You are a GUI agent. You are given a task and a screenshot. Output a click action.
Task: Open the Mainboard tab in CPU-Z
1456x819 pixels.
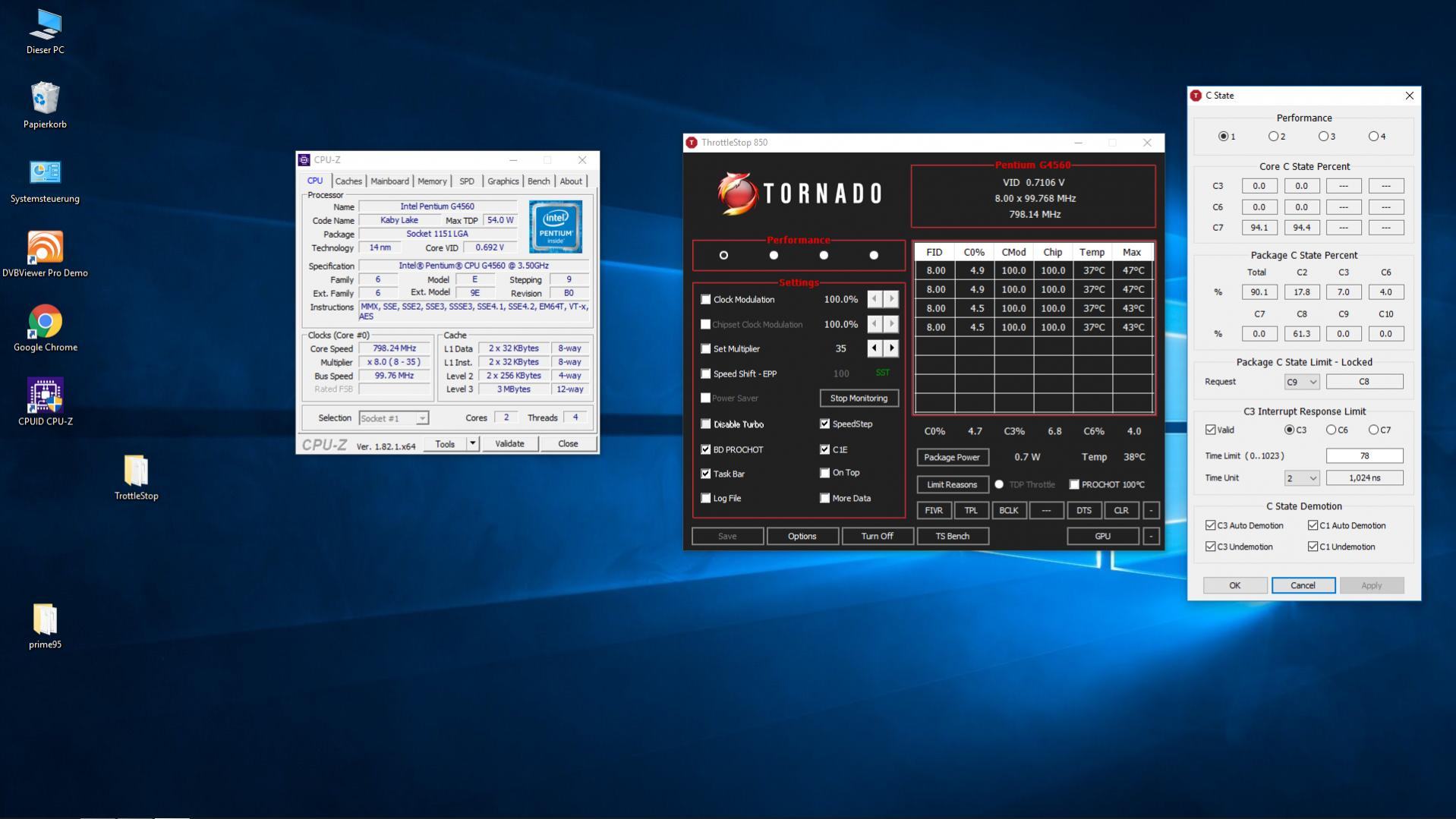coord(389,181)
